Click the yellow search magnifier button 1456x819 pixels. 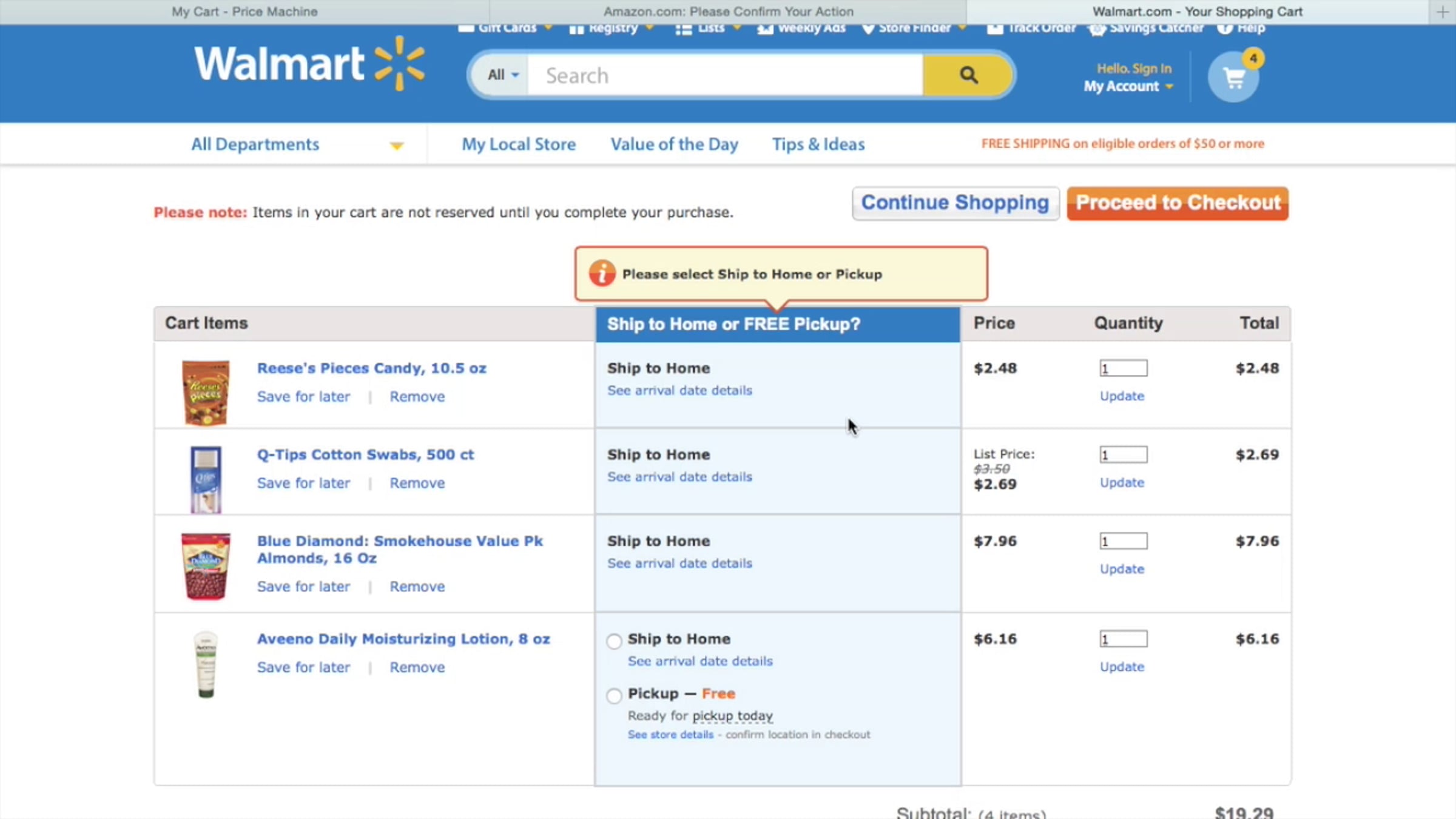(x=968, y=75)
